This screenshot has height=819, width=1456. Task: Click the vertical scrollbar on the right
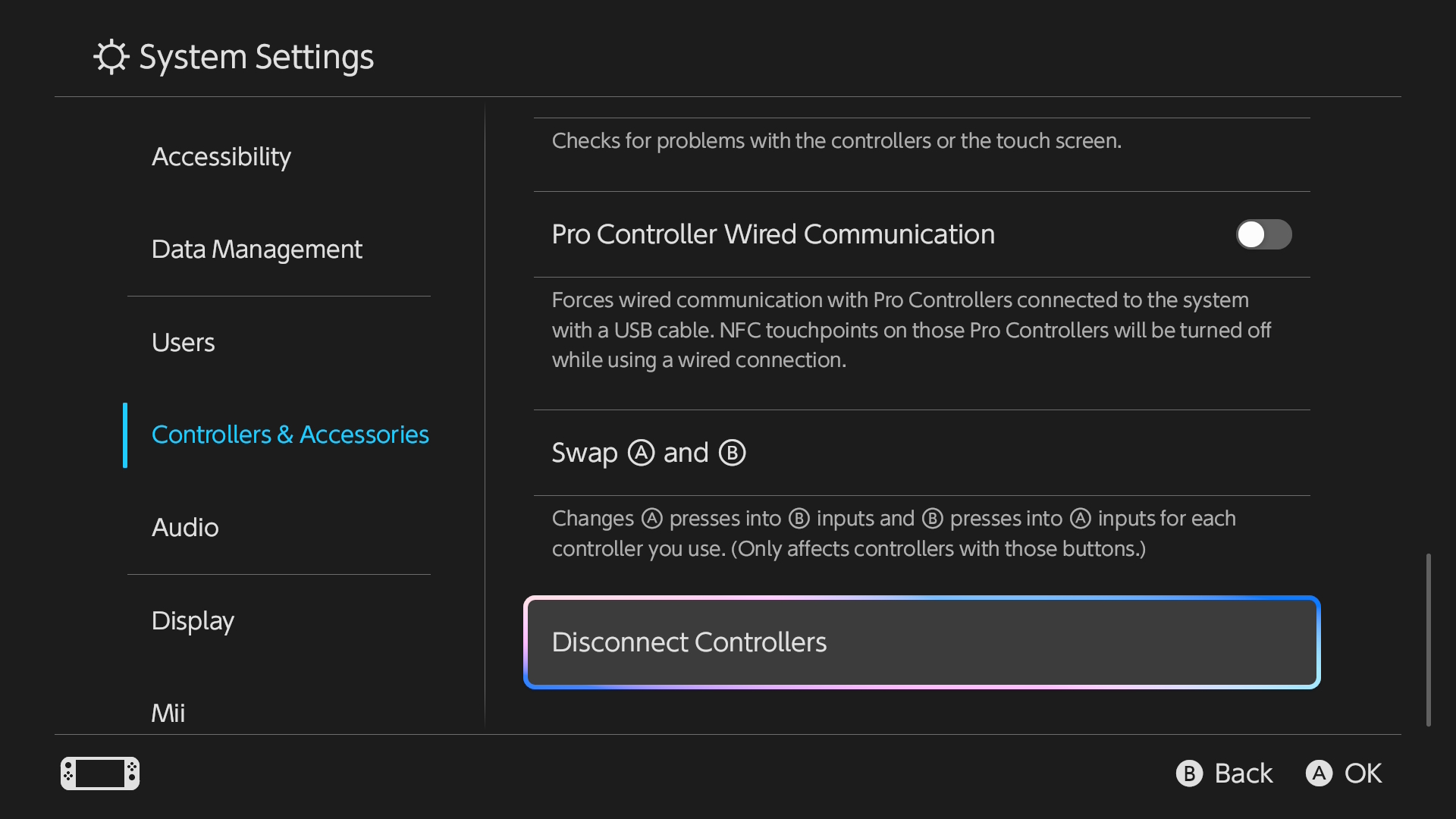pyautogui.click(x=1428, y=639)
